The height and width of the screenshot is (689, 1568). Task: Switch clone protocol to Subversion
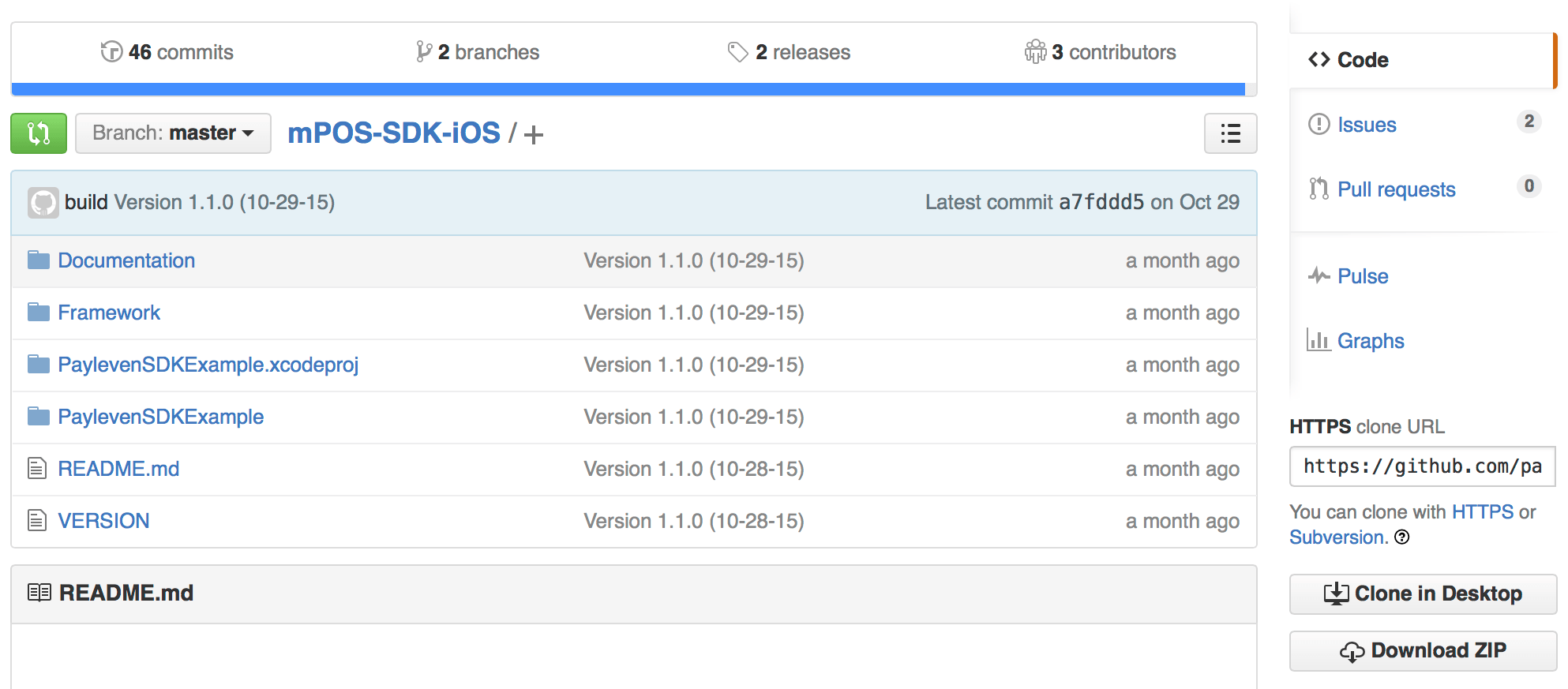point(1338,537)
